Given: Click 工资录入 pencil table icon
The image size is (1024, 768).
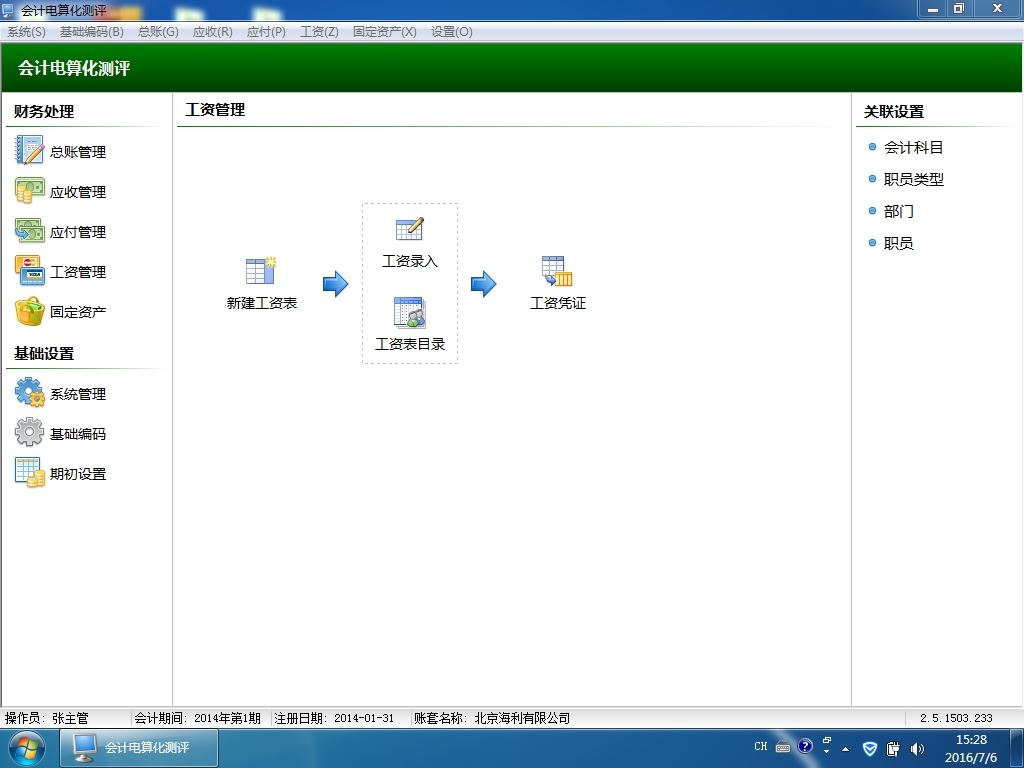Looking at the screenshot, I should click(x=409, y=229).
